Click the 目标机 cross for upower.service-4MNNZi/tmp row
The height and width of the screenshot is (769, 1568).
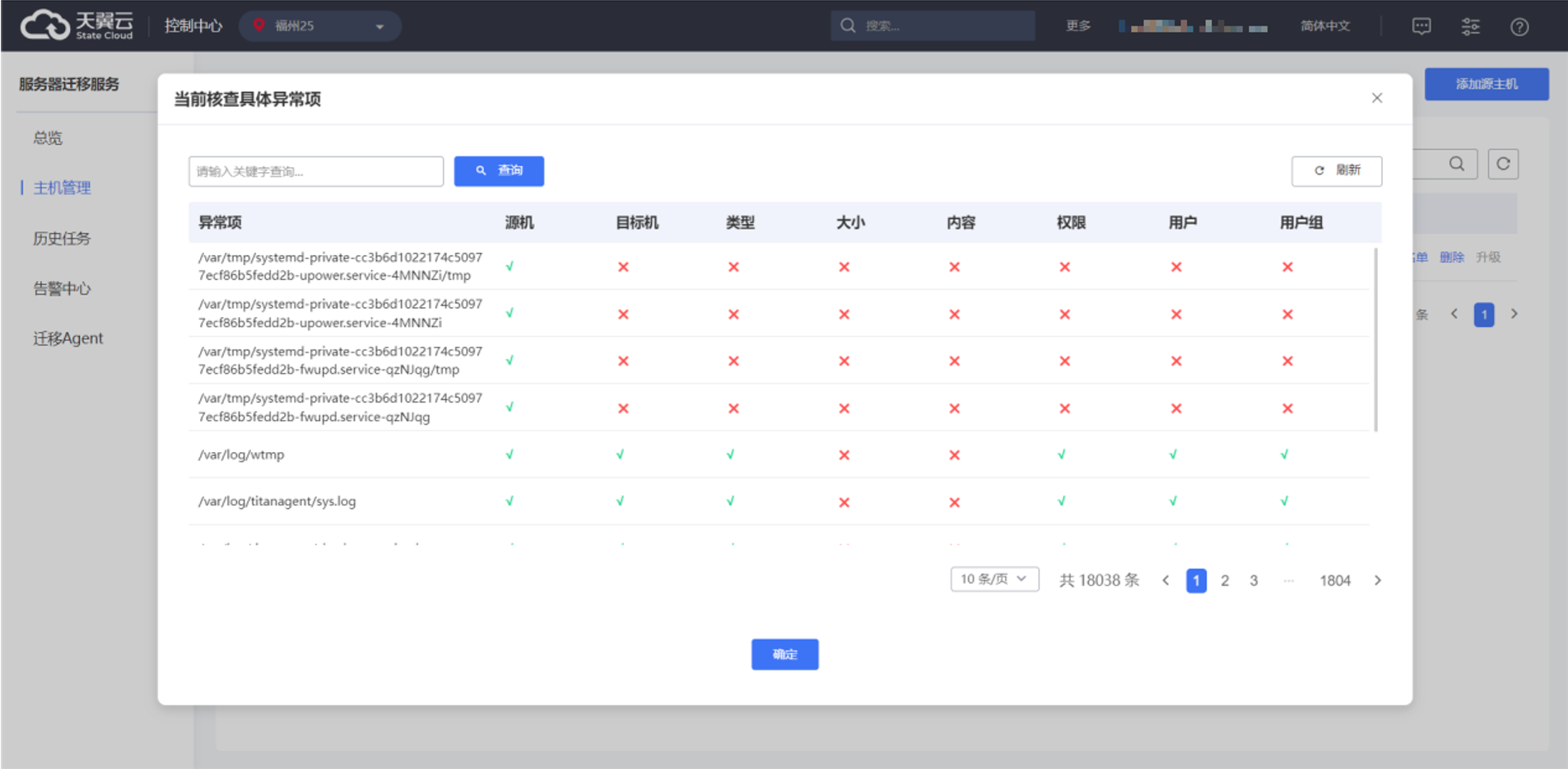(x=623, y=267)
